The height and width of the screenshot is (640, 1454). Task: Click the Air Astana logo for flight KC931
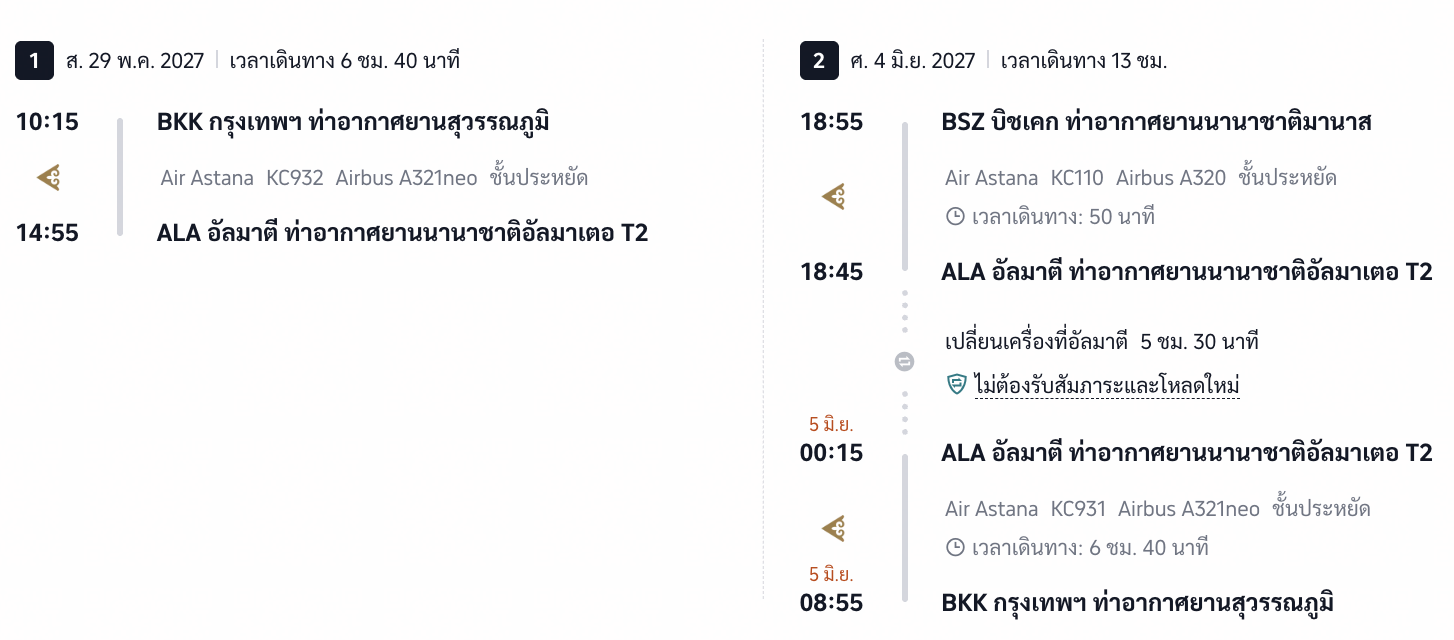(x=834, y=528)
